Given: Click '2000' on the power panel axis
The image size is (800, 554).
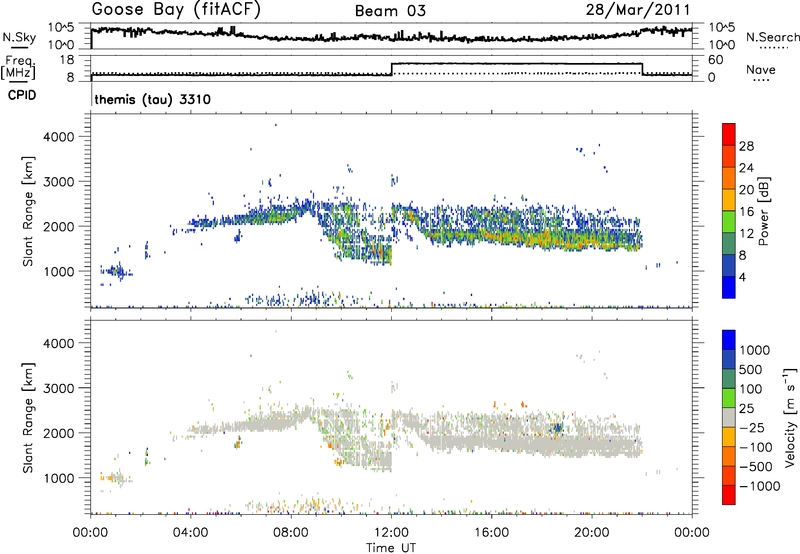Looking at the screenshot, I should (59, 226).
